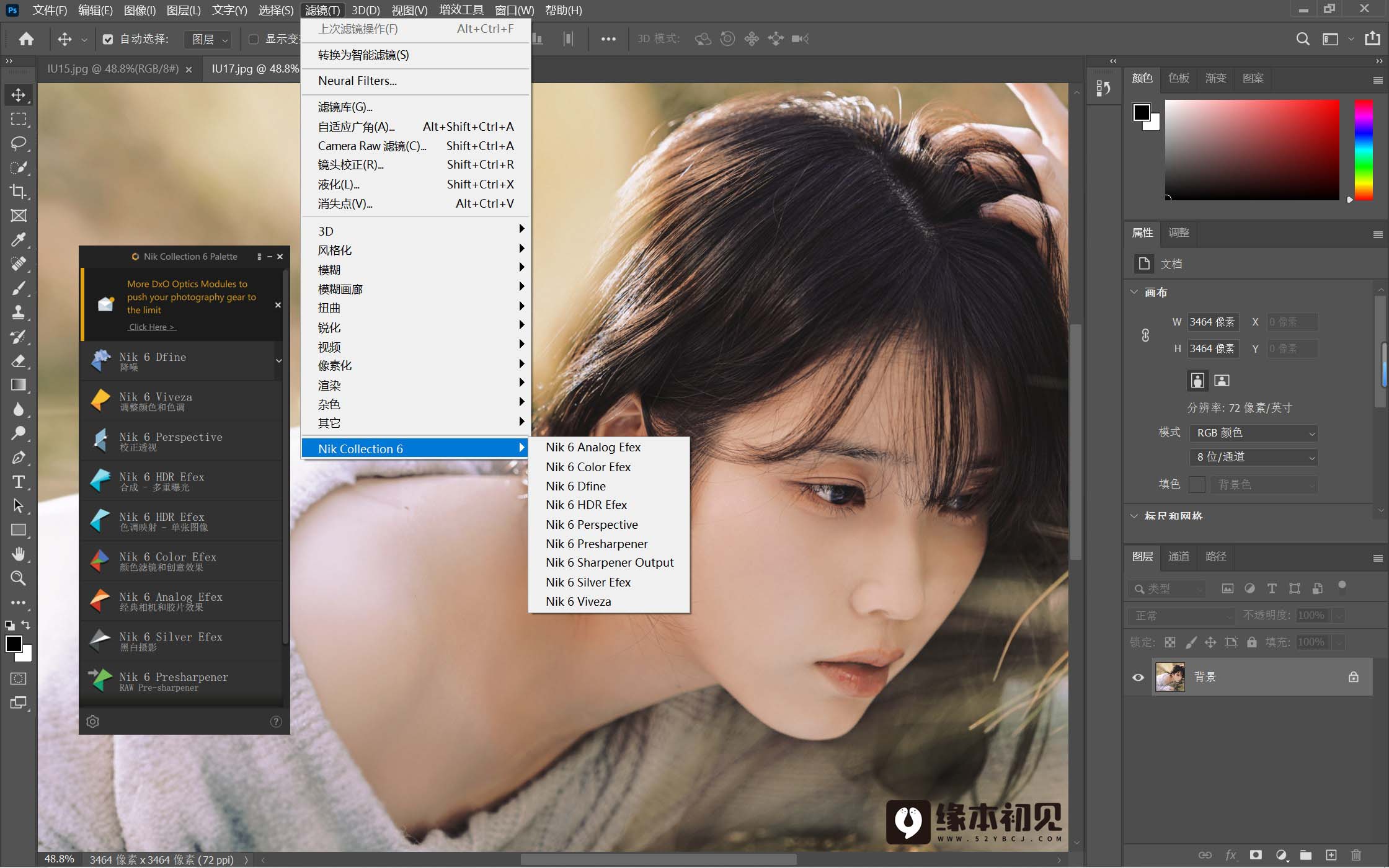Screen dimensions: 1389x868
Task: Toggle Quick Mask mode
Action: tap(19, 678)
